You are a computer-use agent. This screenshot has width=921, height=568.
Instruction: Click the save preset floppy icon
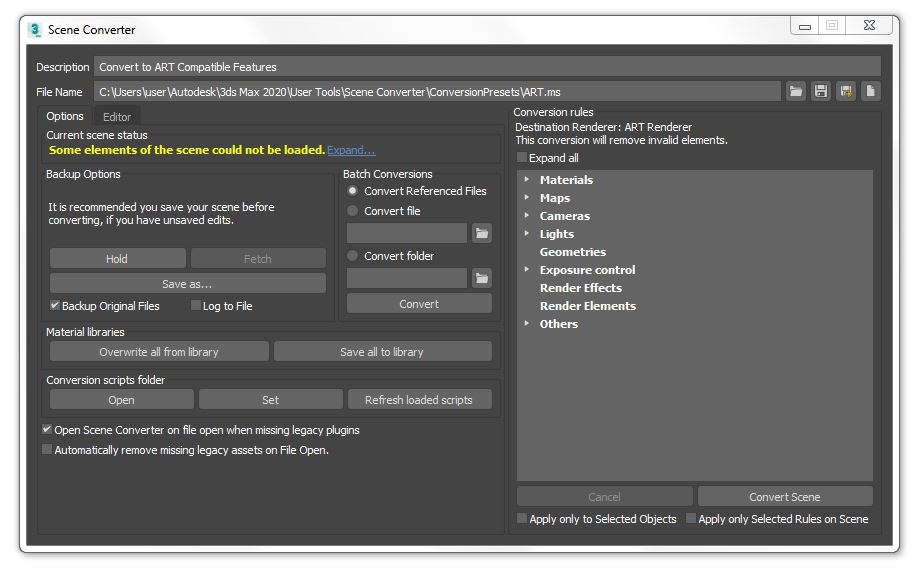(x=821, y=91)
